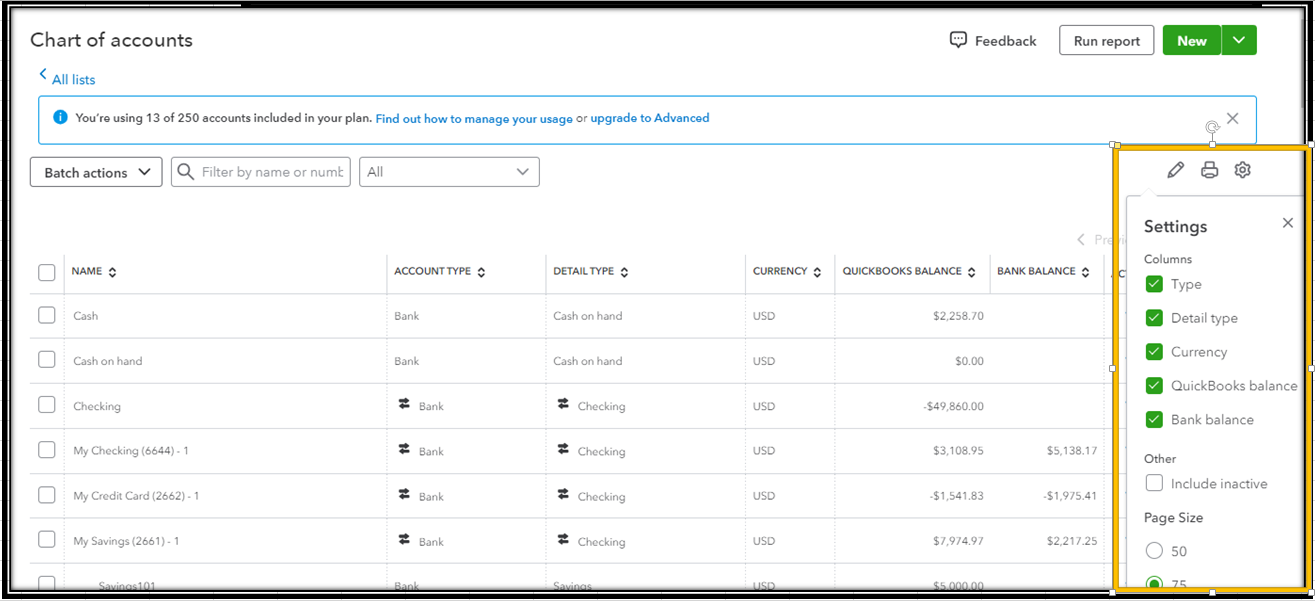Expand the arrow beside the New button
1315x601 pixels.
(x=1239, y=40)
